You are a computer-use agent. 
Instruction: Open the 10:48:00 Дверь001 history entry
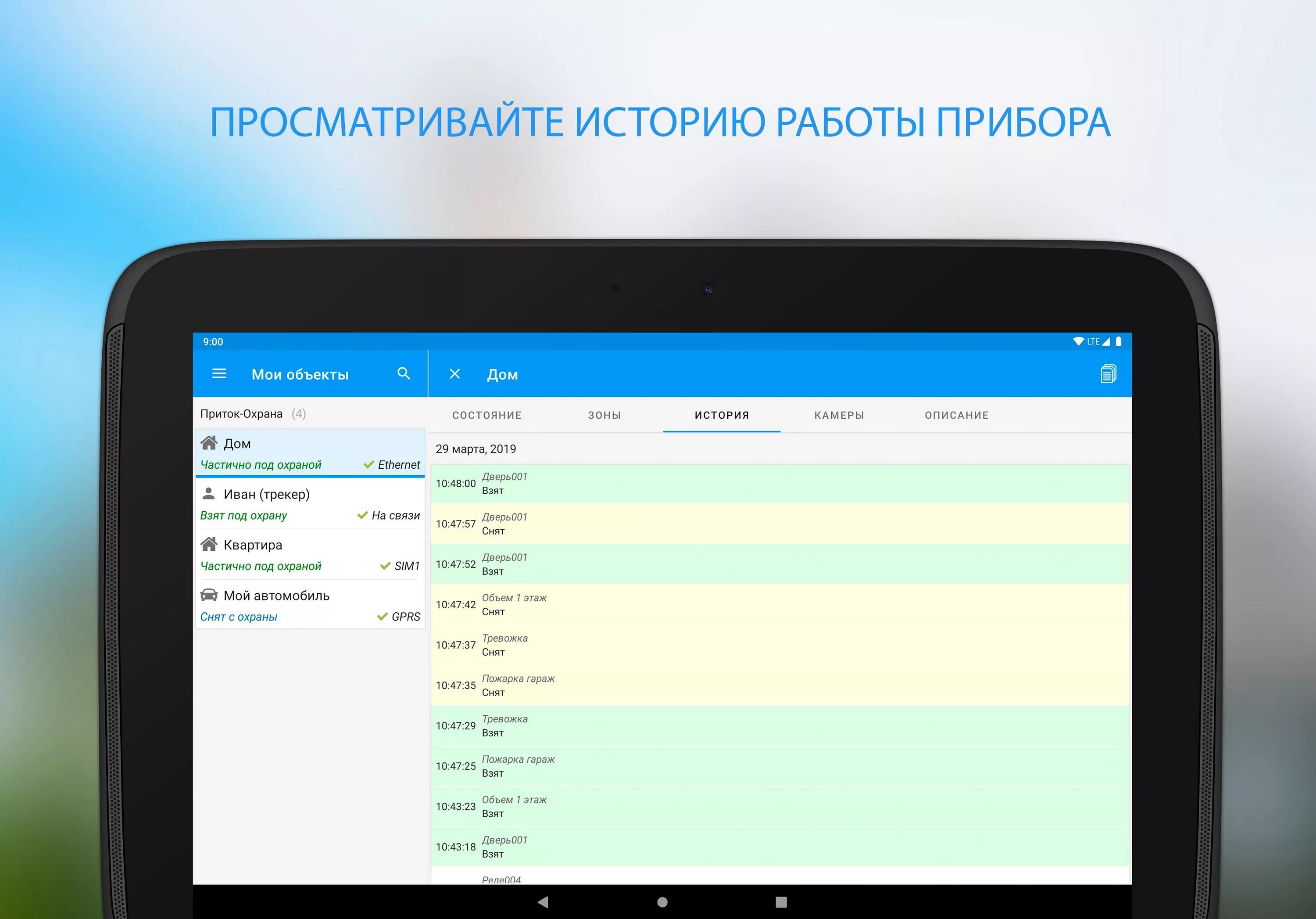780,483
